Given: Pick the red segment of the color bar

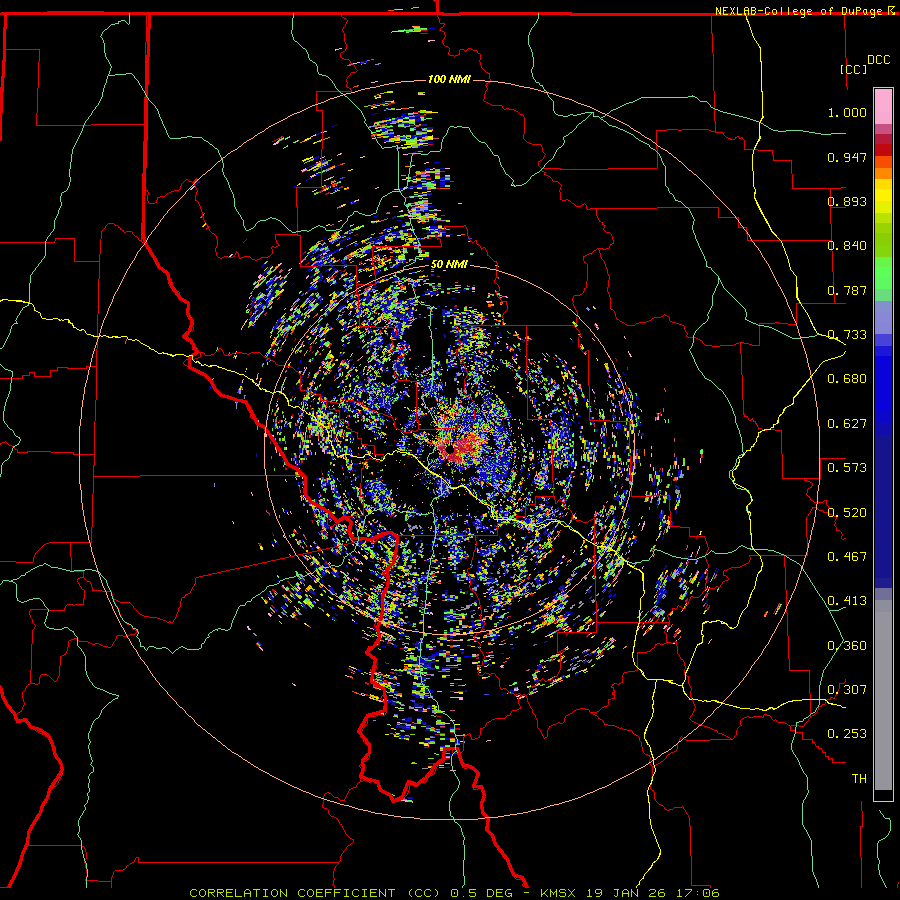Looking at the screenshot, I should tap(883, 150).
